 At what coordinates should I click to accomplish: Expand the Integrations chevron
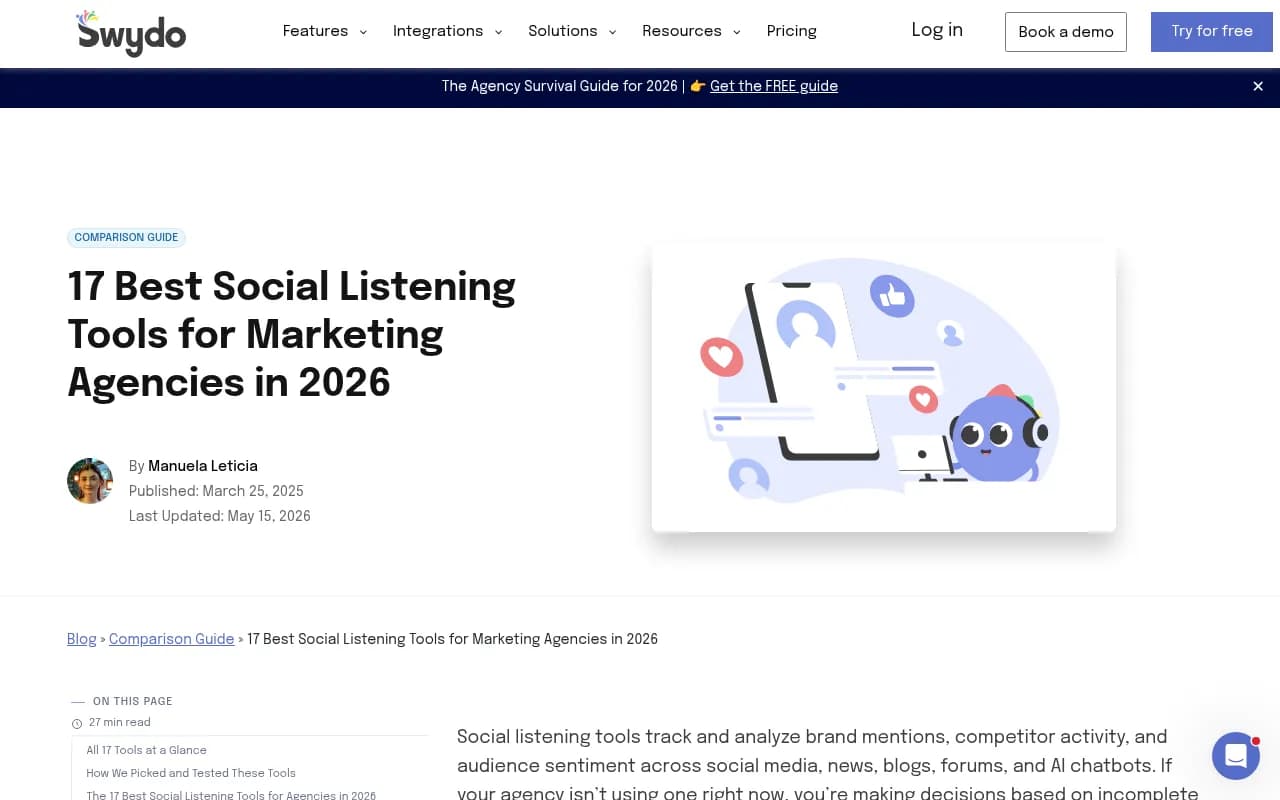coord(498,32)
